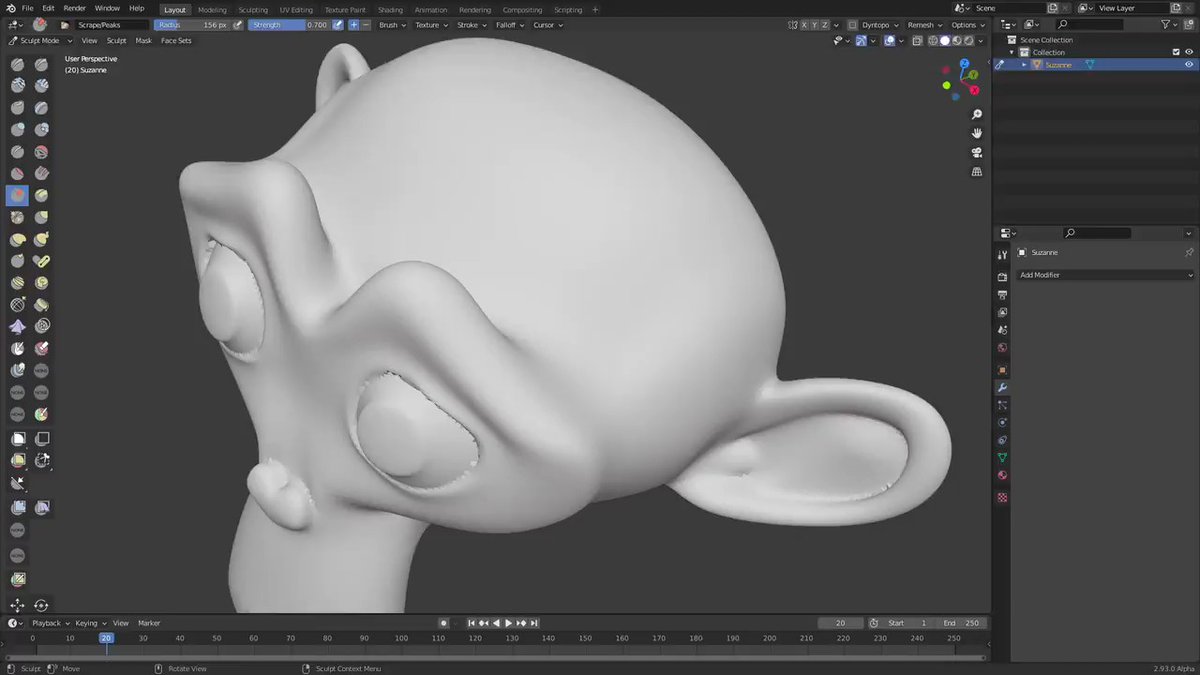Click the zoom magnifier viewport icon

(977, 115)
